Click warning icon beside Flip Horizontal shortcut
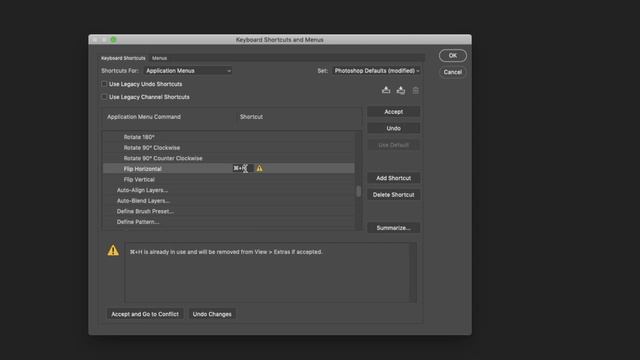 point(260,168)
